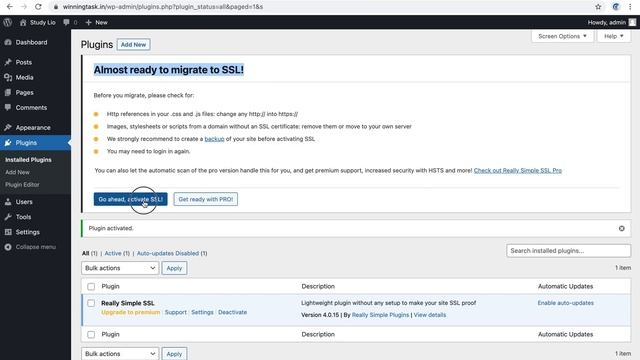Click the address bar URL
Image resolution: width=640 pixels, height=360 pixels.
[162, 7]
